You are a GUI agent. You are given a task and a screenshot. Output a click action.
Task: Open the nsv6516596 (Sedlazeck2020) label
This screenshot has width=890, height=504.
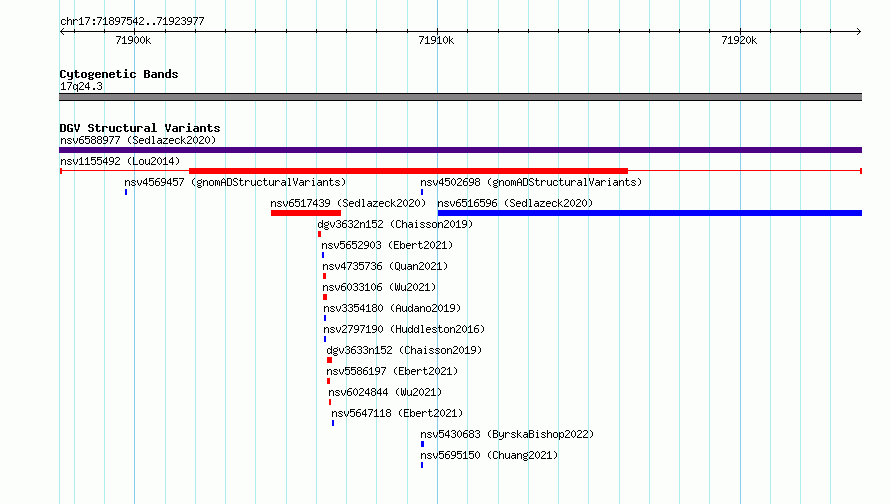click(515, 203)
